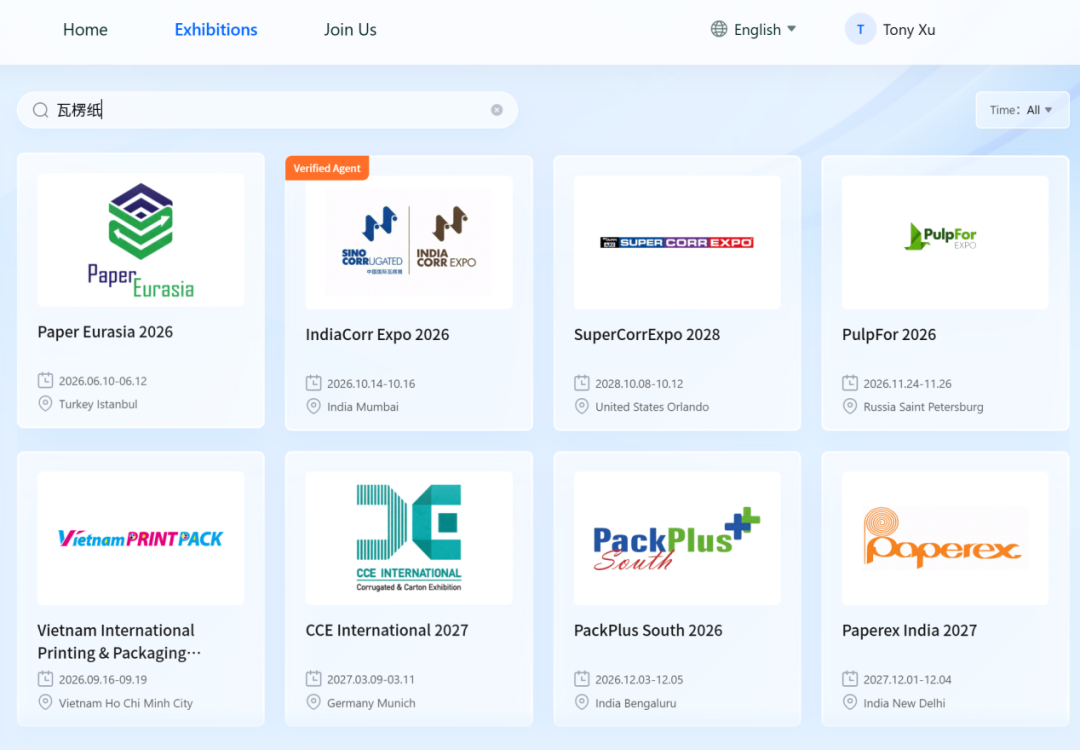Open Vietnam International Printing & Packaging title

point(119,641)
